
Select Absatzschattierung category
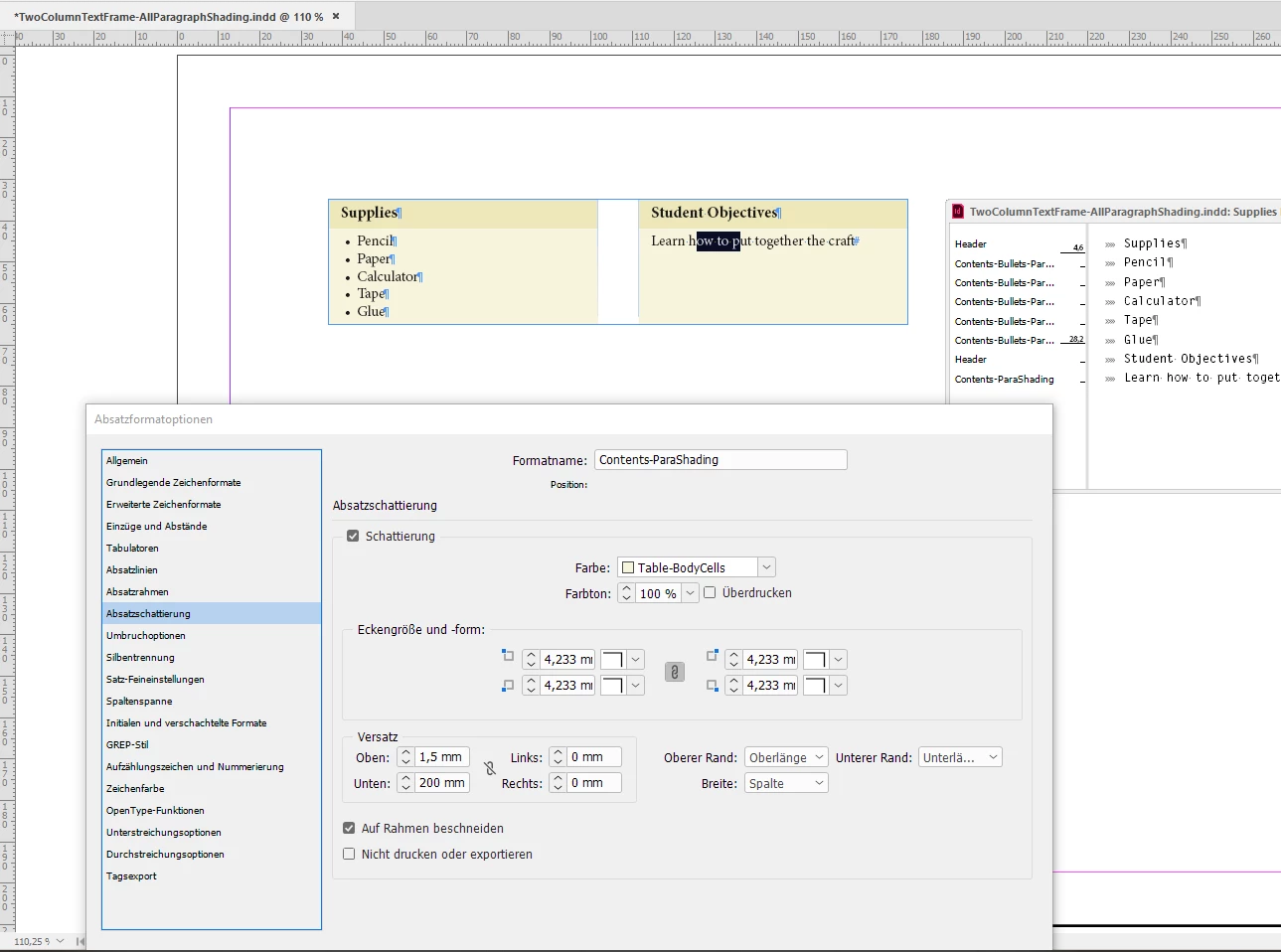tap(212, 614)
